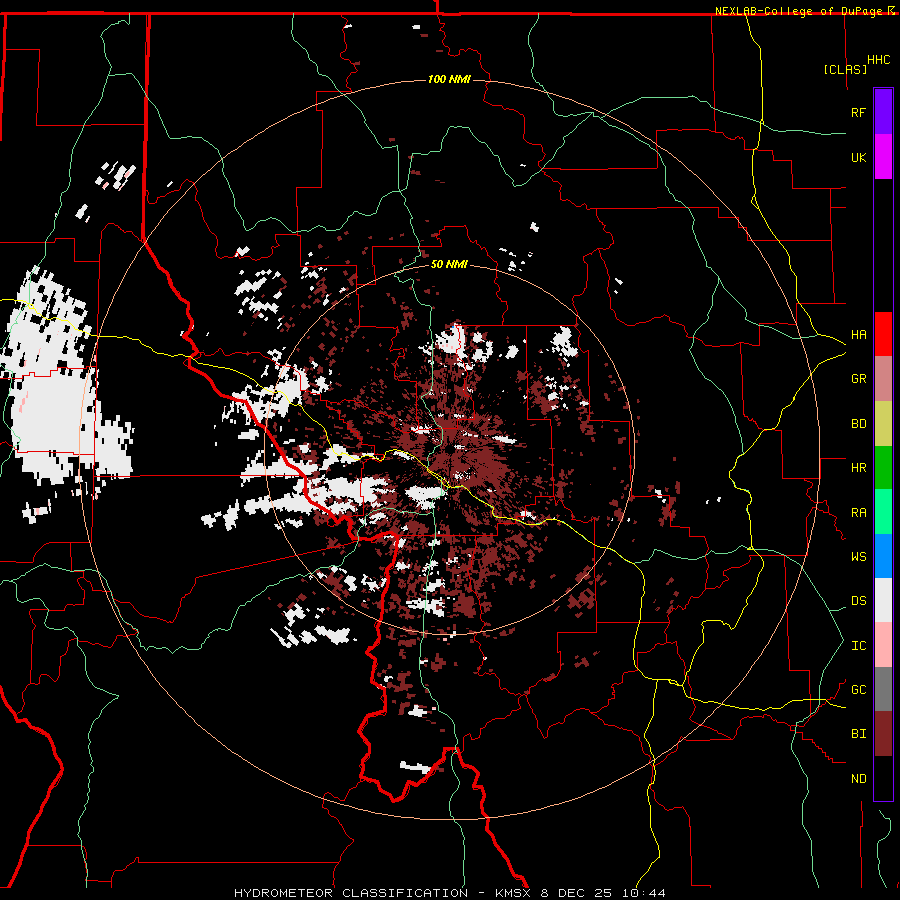900x900 pixels.
Task: Select the GC gray legend swatch
Action: [x=883, y=689]
